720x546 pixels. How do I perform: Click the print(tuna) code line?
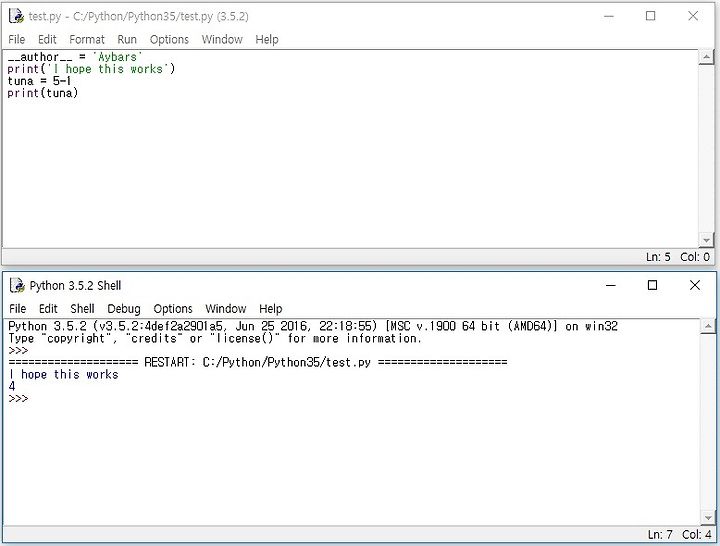pos(43,93)
